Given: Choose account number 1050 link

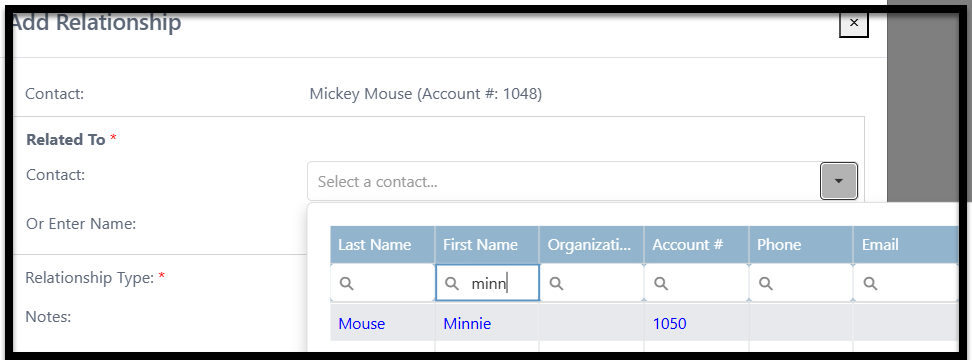Looking at the screenshot, I should point(669,323).
